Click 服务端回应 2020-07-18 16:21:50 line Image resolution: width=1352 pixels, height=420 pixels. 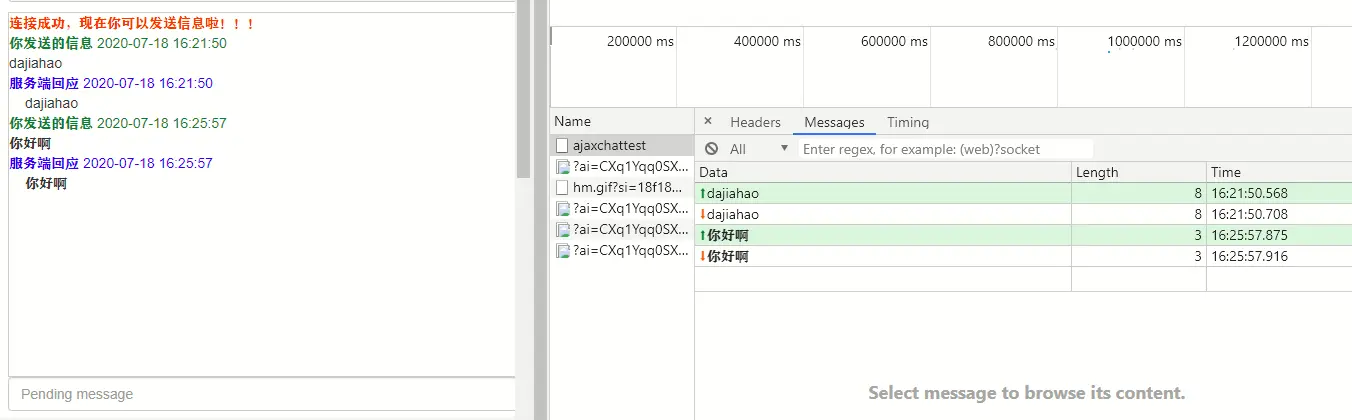click(x=111, y=83)
